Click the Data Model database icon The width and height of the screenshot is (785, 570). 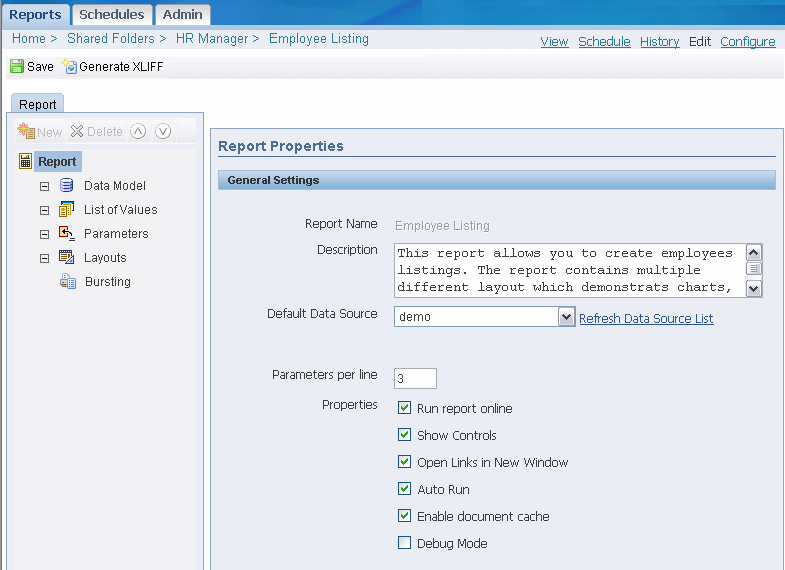(67, 185)
